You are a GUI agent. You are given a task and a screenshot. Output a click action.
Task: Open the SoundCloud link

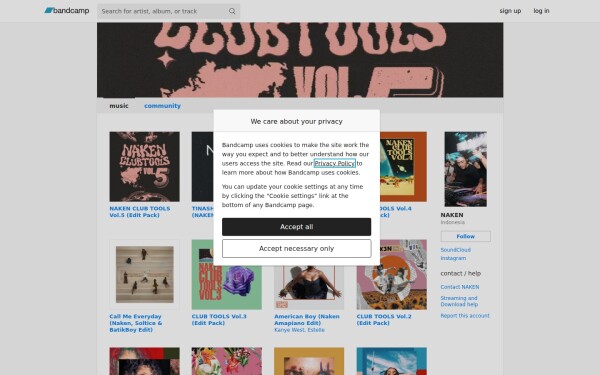tap(455, 250)
